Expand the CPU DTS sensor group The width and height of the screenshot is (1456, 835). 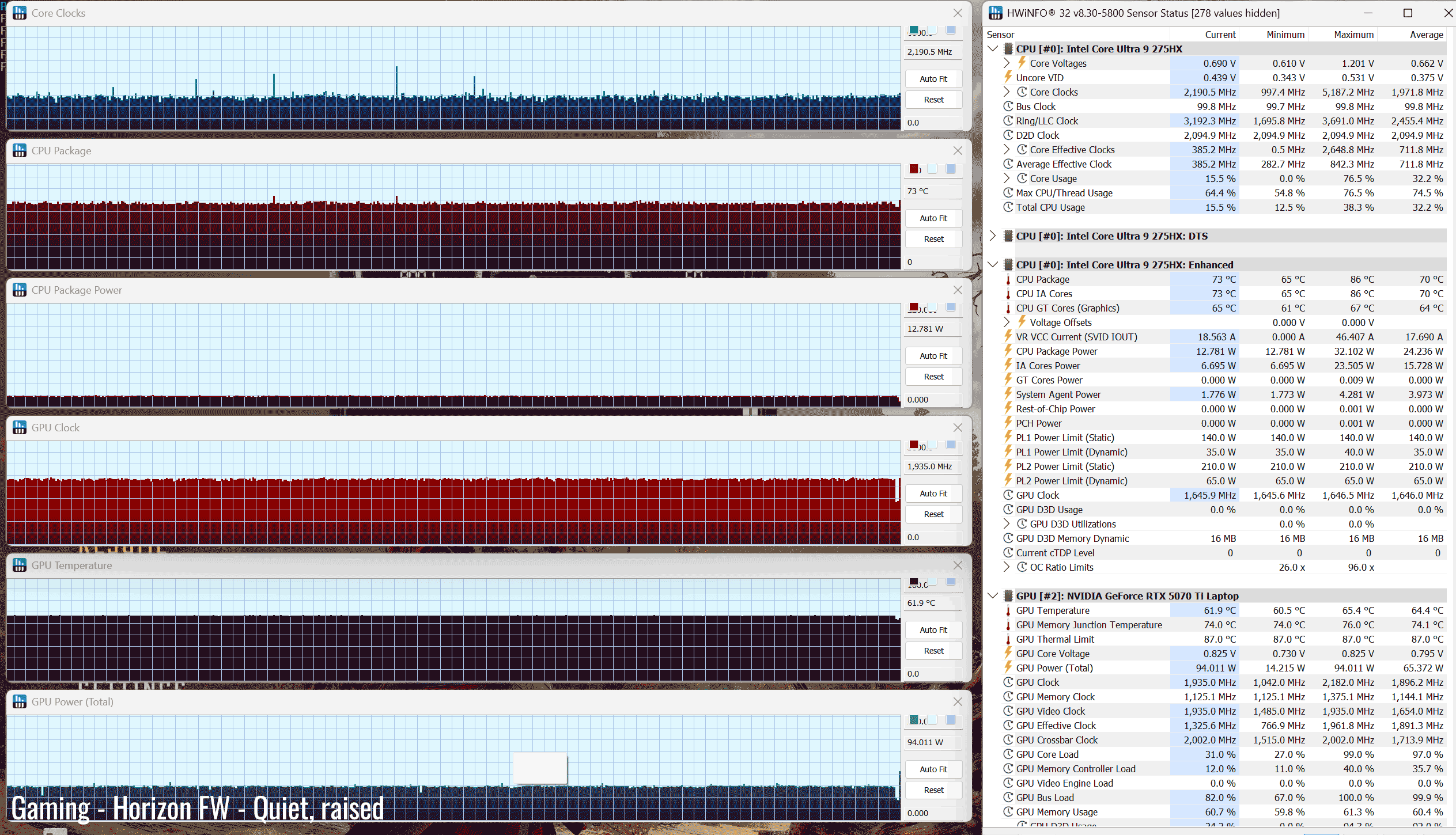pos(993,236)
